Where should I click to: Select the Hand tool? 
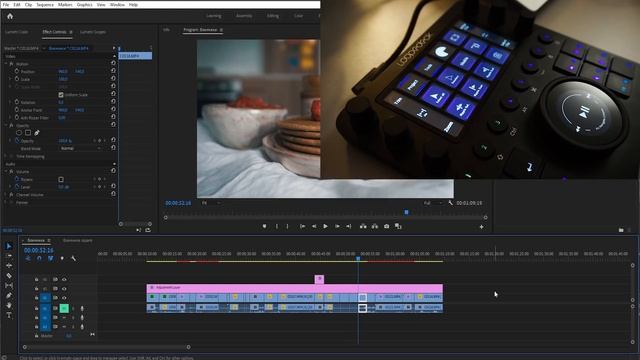[x=9, y=305]
